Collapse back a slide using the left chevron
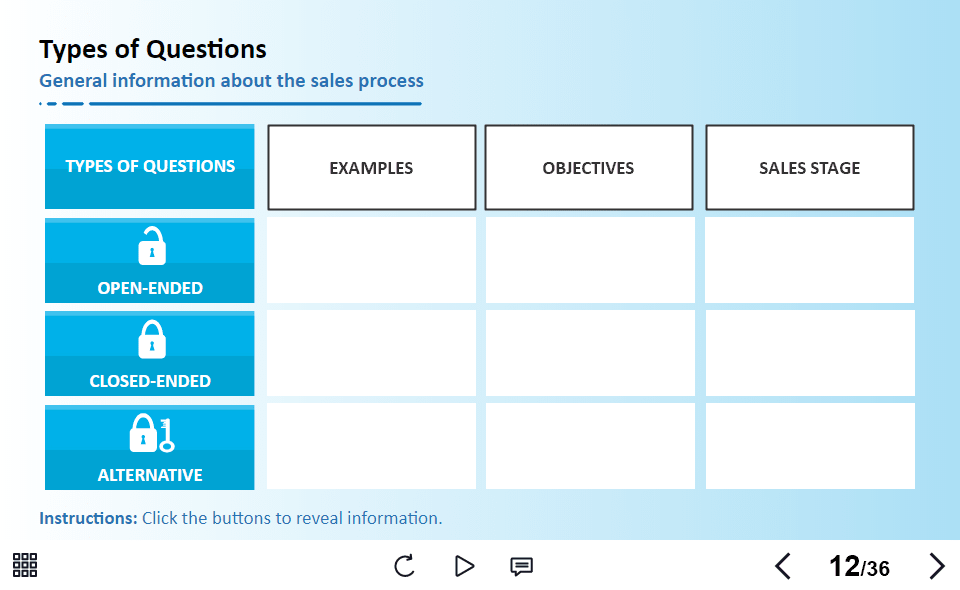The image size is (960, 590). [x=783, y=566]
